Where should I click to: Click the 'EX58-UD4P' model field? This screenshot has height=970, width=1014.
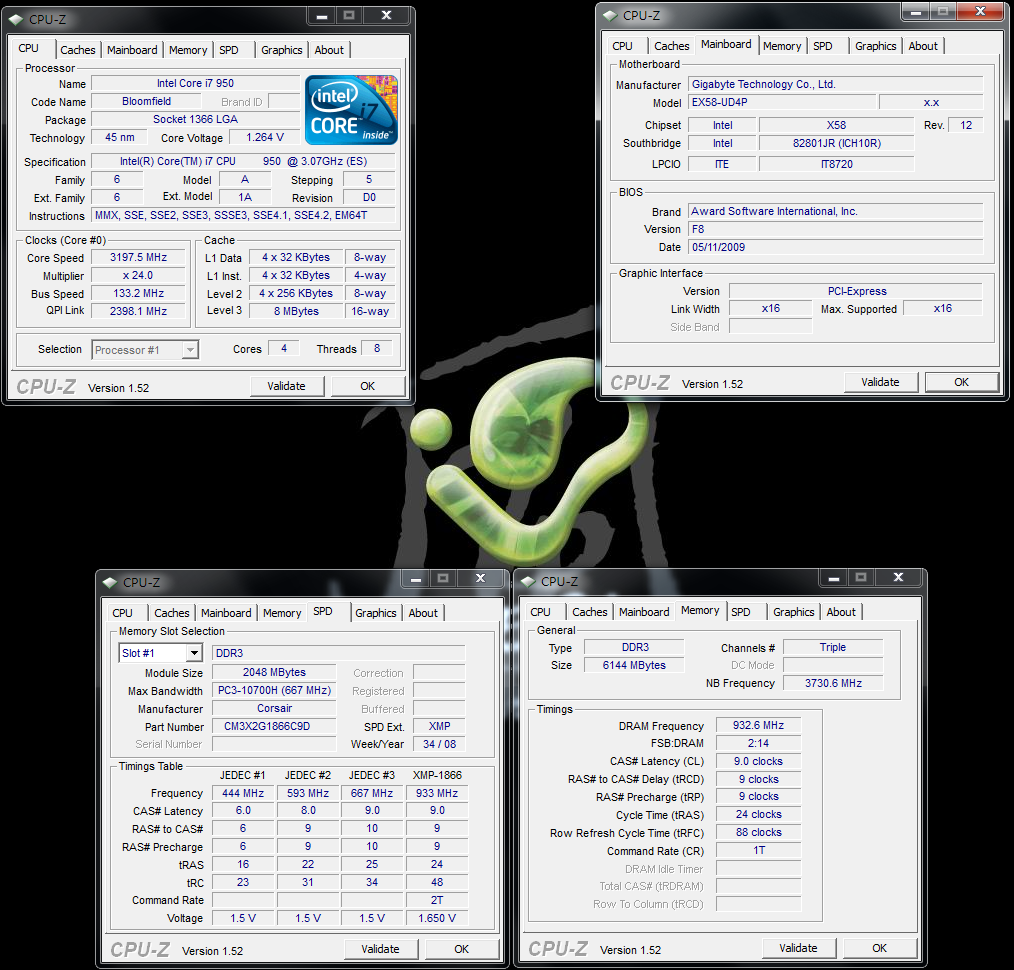(x=782, y=102)
